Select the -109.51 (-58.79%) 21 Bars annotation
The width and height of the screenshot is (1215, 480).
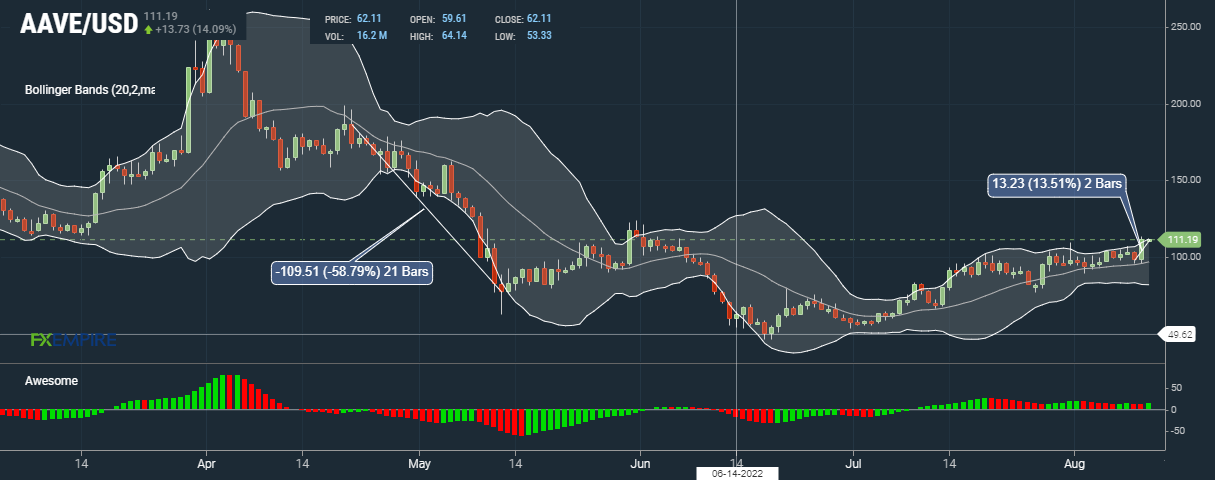click(x=352, y=271)
